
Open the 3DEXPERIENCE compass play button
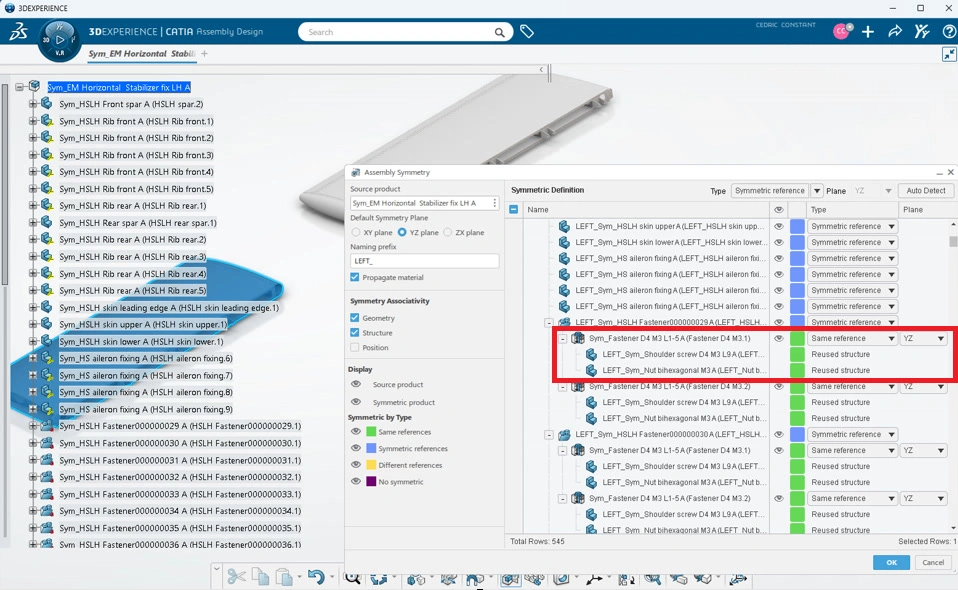point(59,40)
